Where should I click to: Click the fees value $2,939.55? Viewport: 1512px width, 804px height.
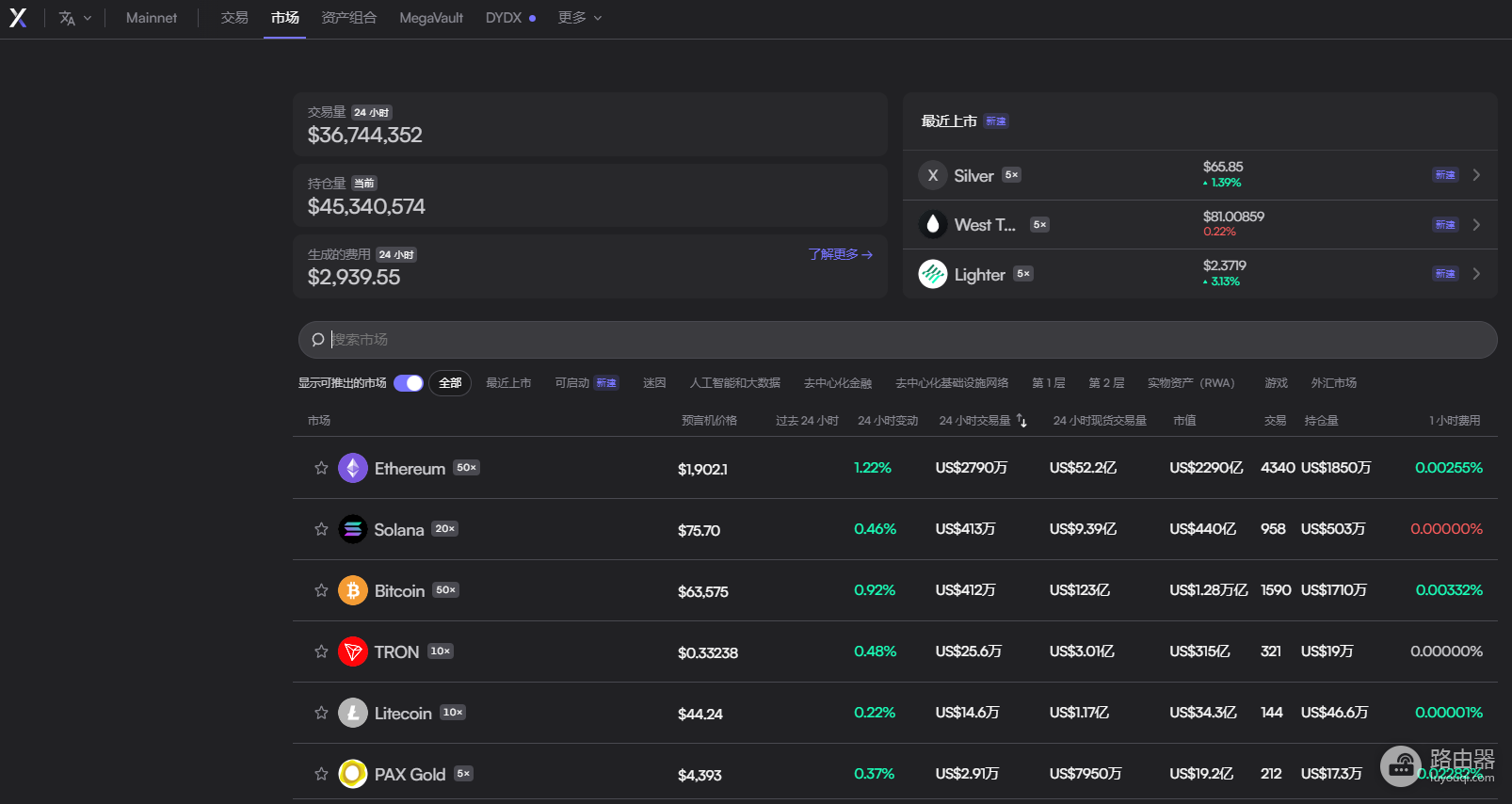tap(354, 277)
